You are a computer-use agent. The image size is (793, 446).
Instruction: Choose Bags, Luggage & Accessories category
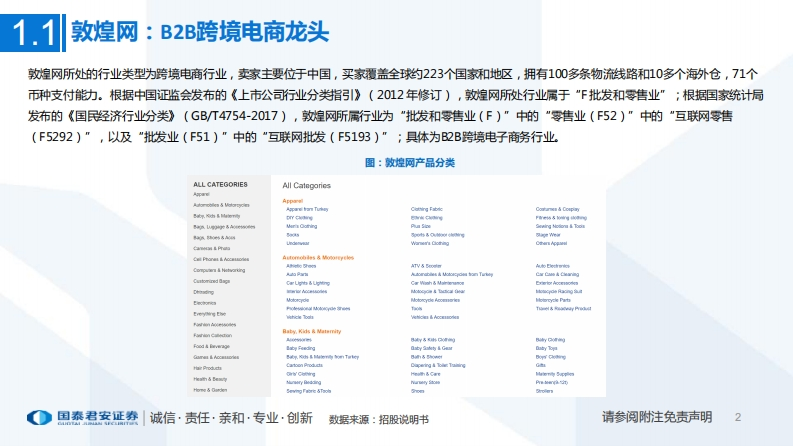point(224,227)
